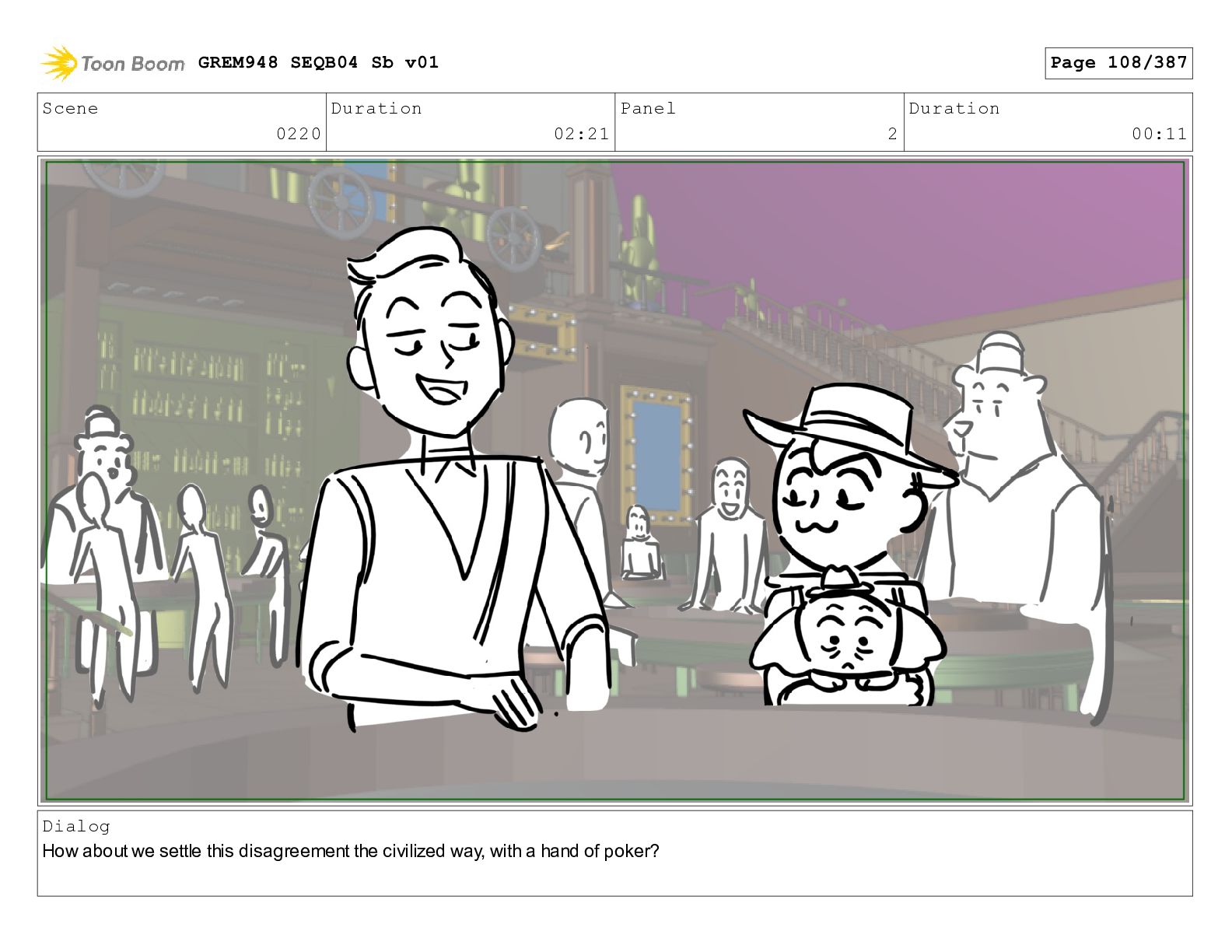Select the 'GREM948 SEQB04 Sb v01' title text
The height and width of the screenshot is (952, 1232).
coord(318,62)
